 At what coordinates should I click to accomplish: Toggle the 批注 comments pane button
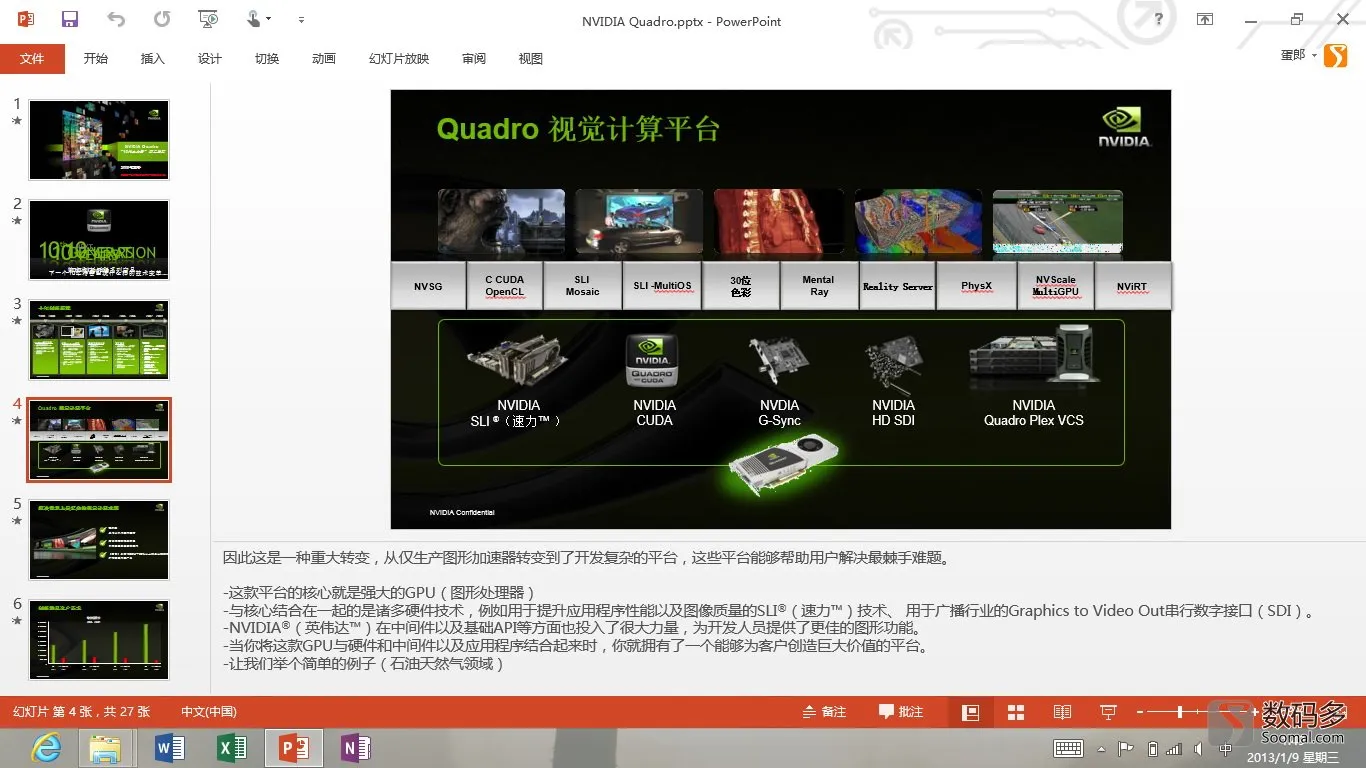tap(901, 712)
